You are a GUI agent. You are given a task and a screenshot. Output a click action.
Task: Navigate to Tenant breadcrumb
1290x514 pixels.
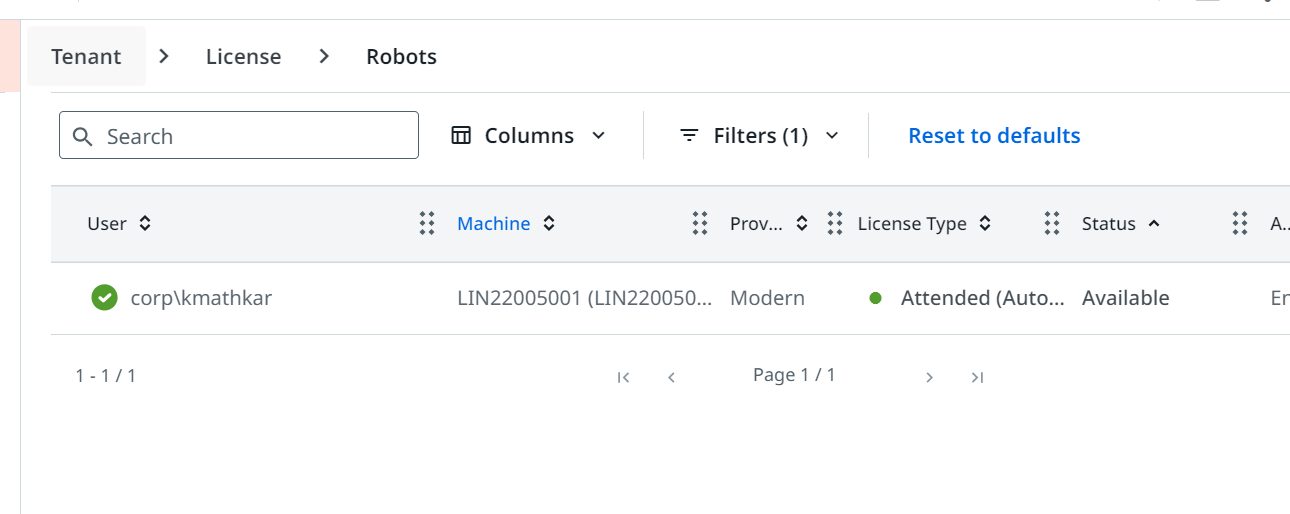click(86, 57)
